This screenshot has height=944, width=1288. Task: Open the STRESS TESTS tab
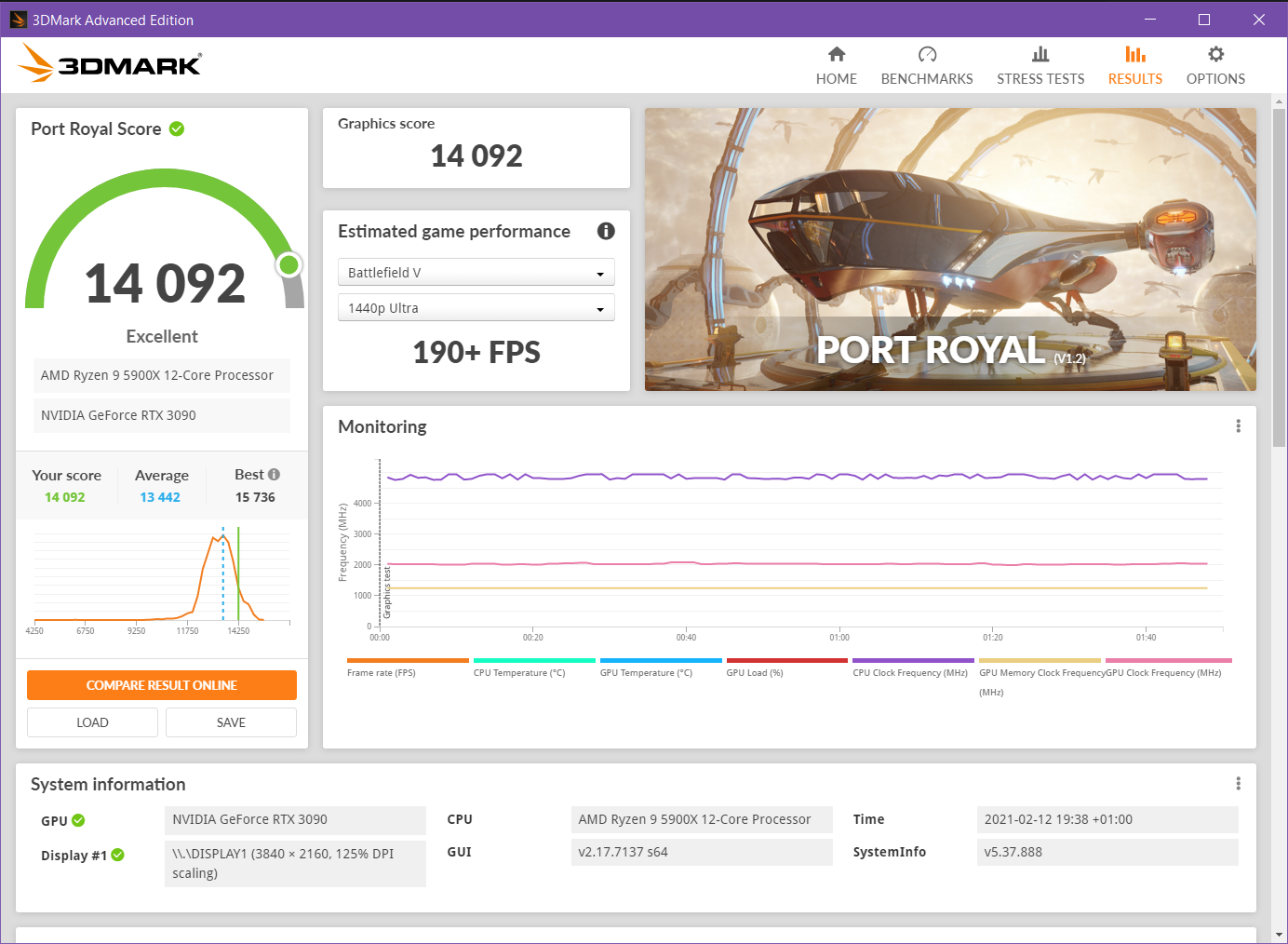tap(1040, 65)
